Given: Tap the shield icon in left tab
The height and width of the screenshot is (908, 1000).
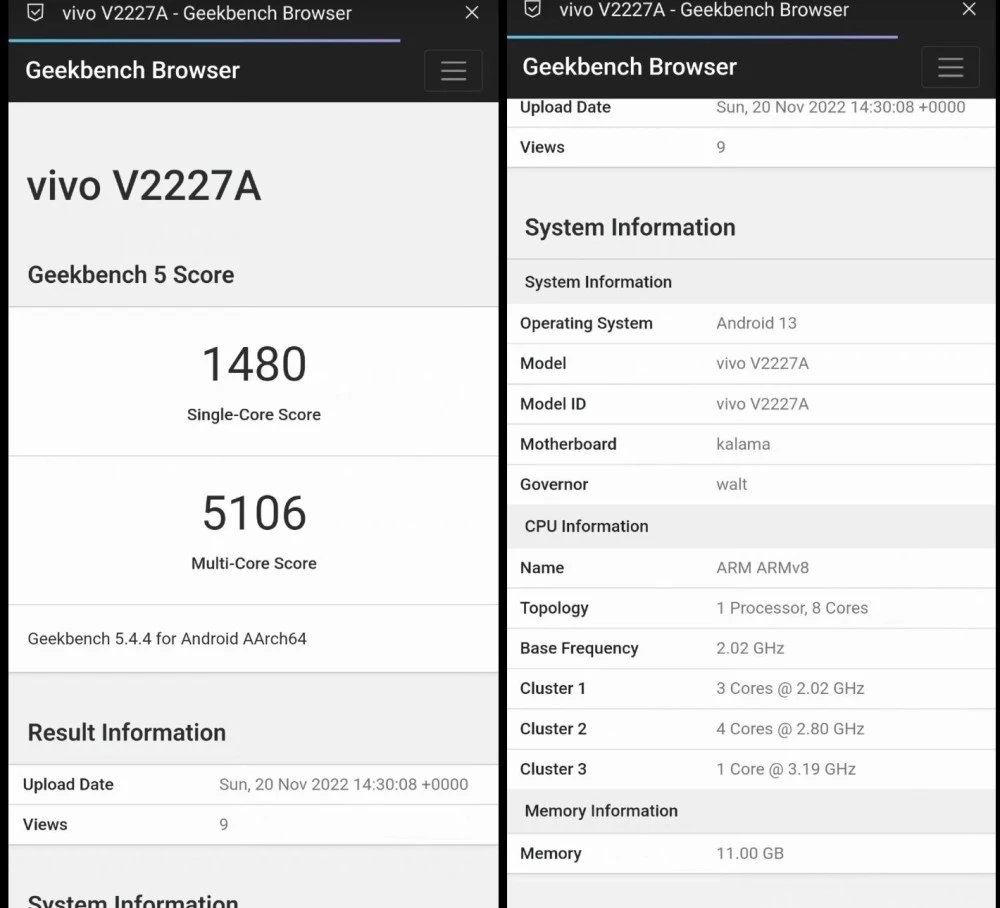Looking at the screenshot, I should [x=36, y=13].
